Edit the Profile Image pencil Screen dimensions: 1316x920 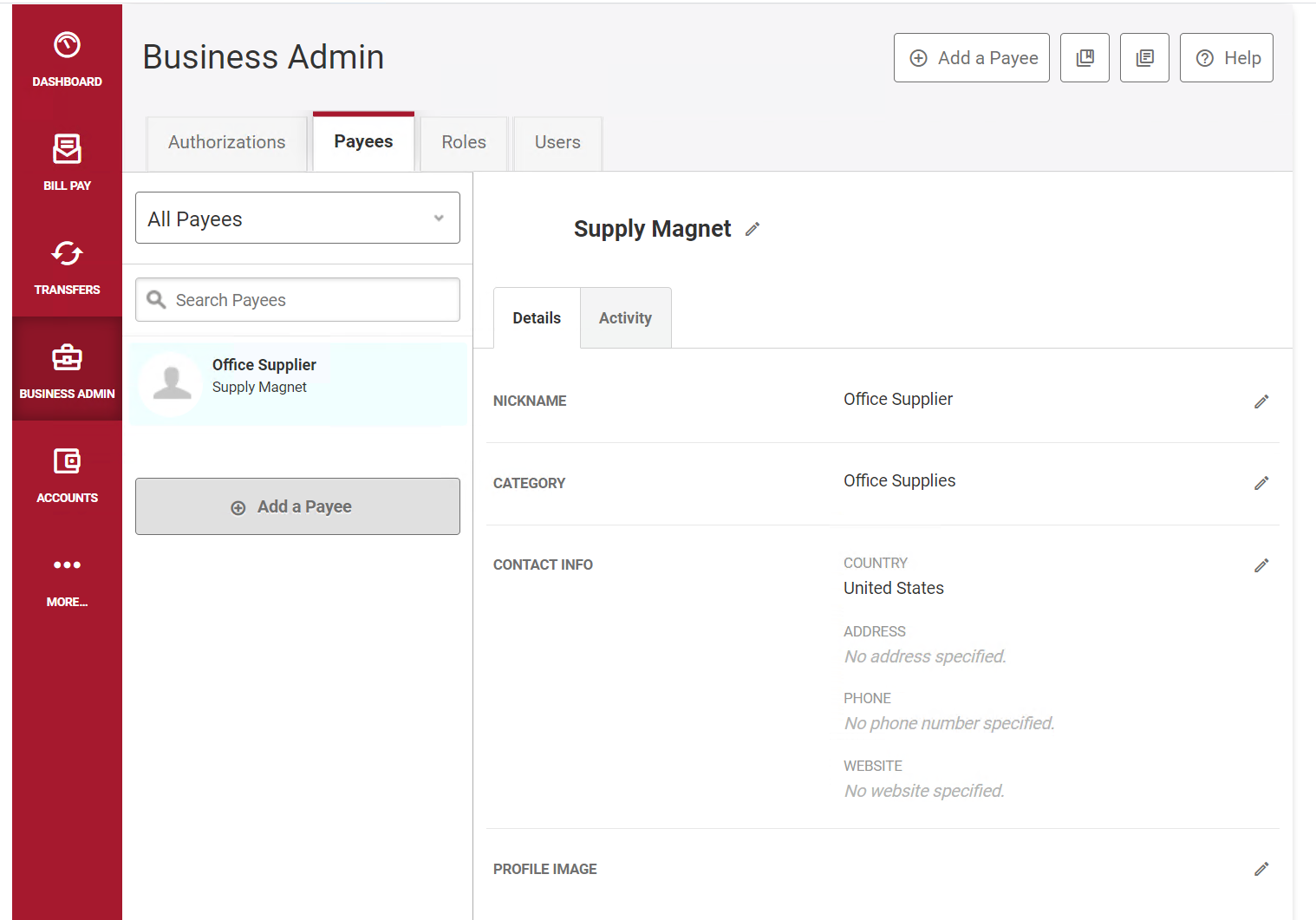(x=1261, y=869)
